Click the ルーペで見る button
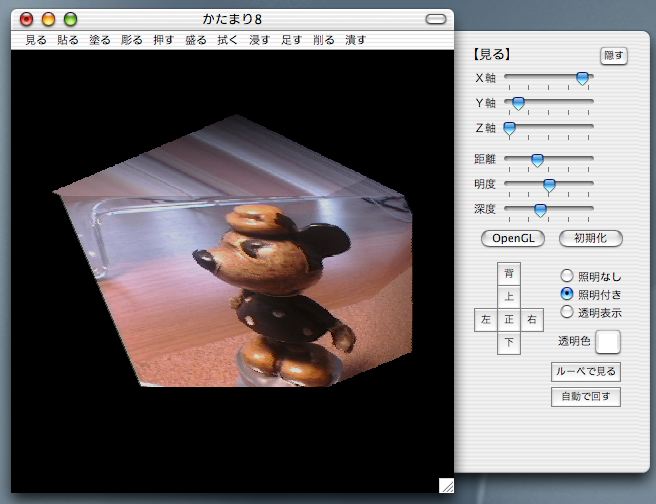The width and height of the screenshot is (656, 504). click(x=586, y=372)
